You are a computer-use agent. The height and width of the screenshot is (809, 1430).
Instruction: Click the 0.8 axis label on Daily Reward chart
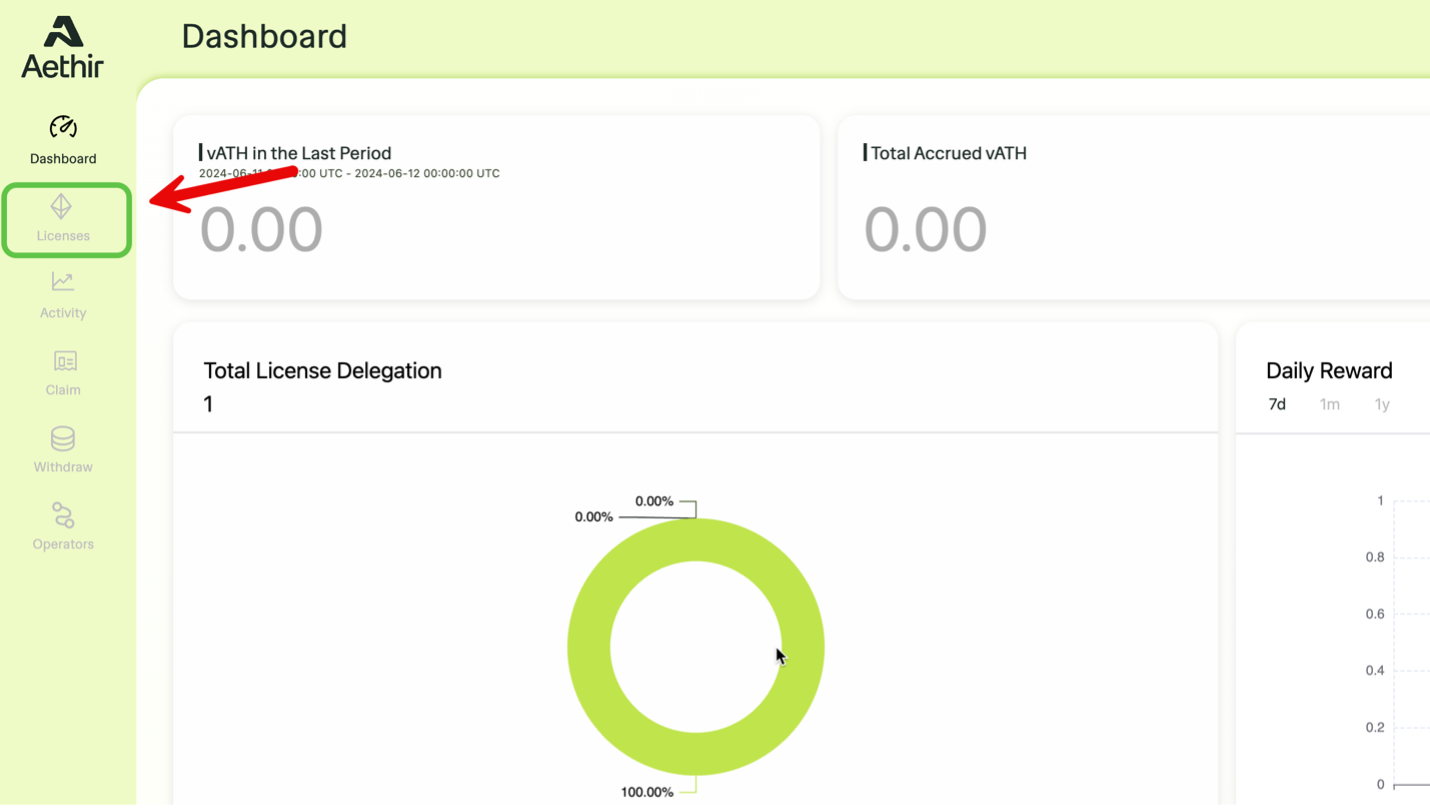click(x=1375, y=557)
